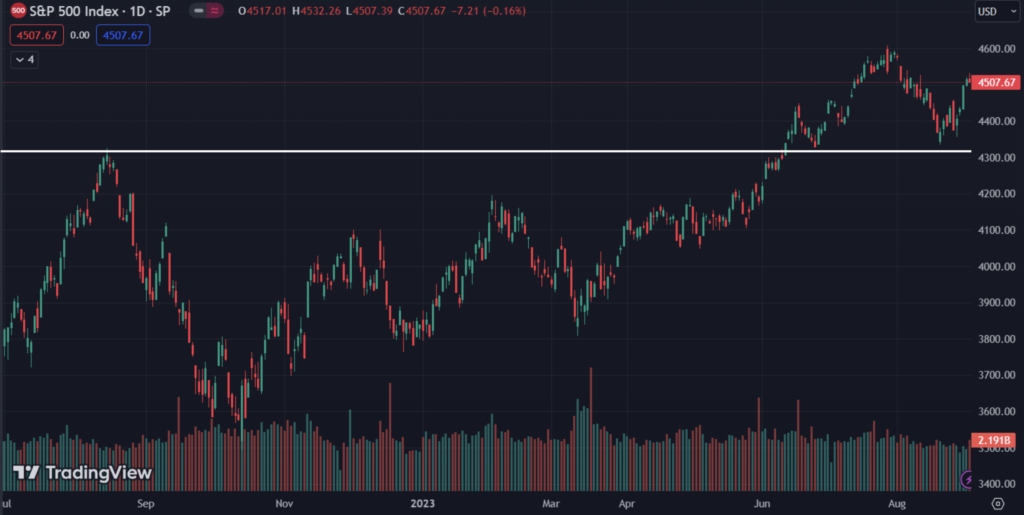Click the open value O4517.01
Screen dimensions: 1024x515
[263, 11]
